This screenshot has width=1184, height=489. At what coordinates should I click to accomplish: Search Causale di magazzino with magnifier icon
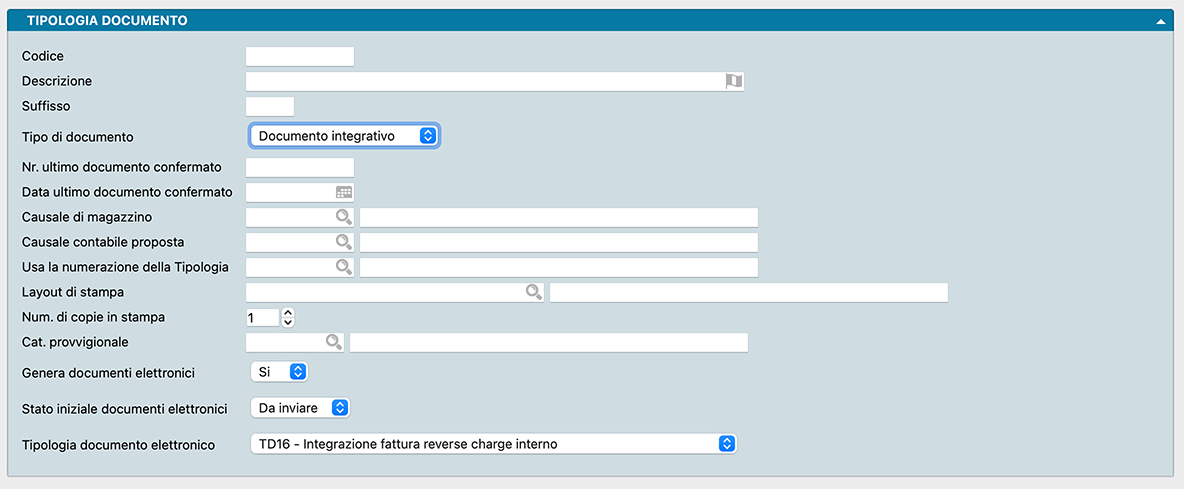click(343, 217)
